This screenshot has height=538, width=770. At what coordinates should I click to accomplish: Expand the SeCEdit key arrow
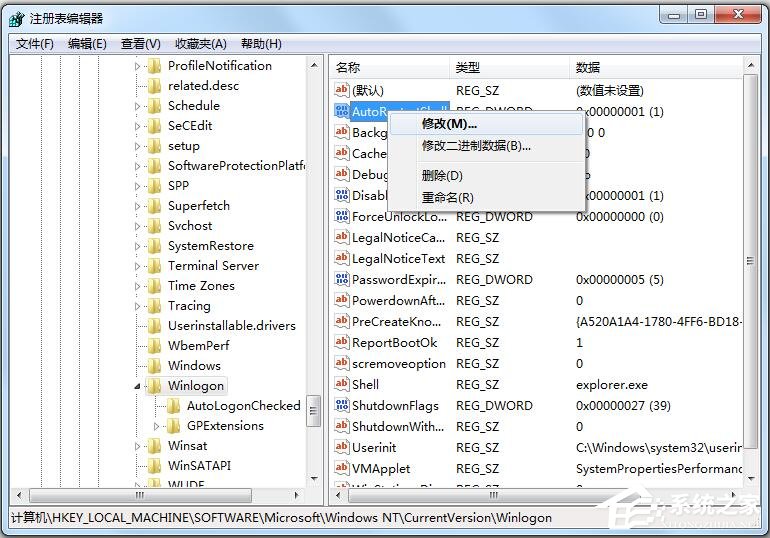[138, 126]
